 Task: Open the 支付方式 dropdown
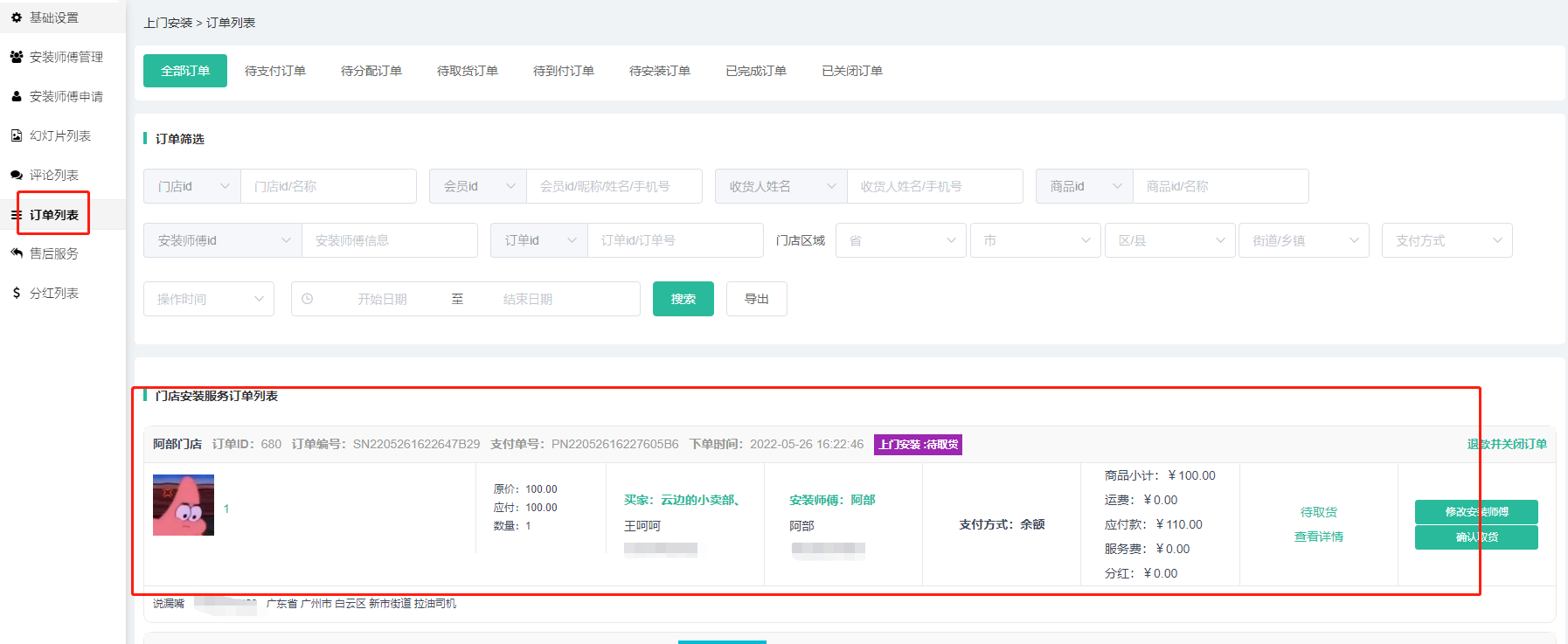coord(1447,240)
